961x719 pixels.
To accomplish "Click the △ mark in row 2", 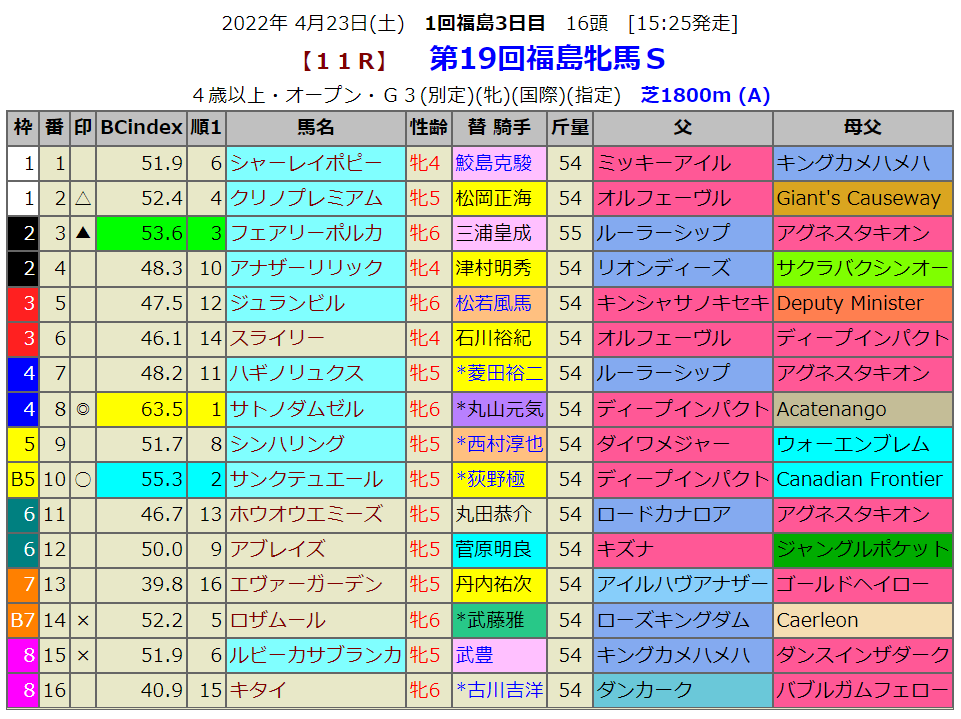I will tap(83, 198).
